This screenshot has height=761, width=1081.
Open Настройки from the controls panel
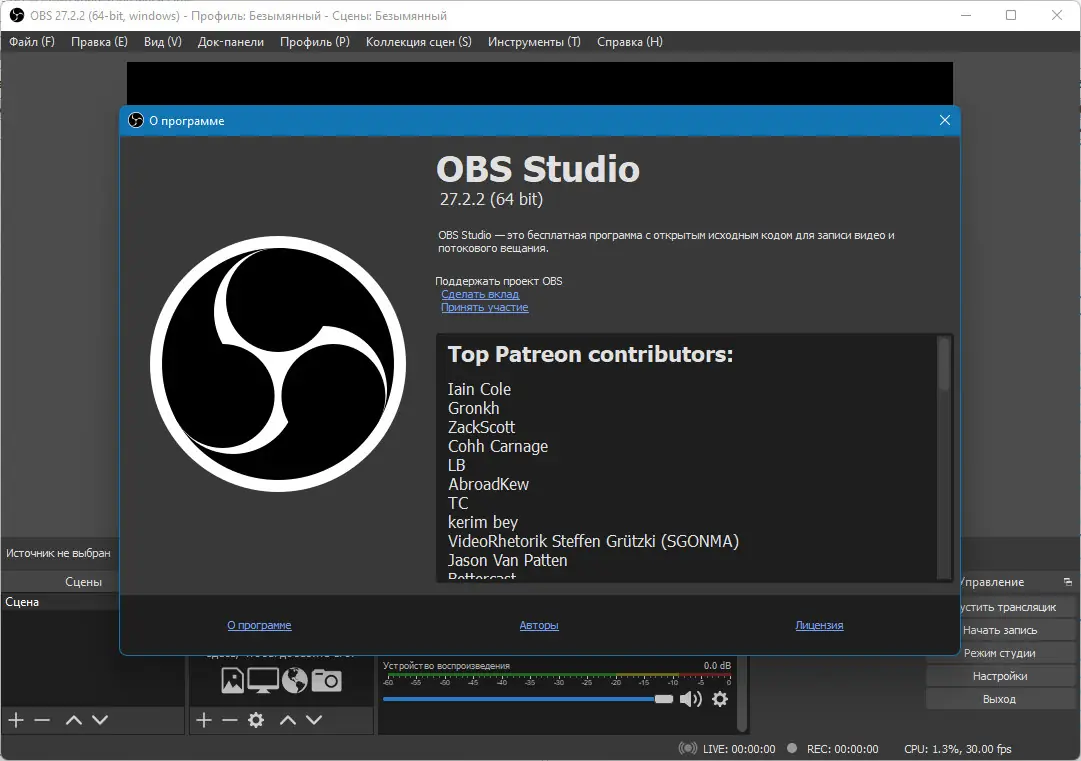tap(1002, 676)
